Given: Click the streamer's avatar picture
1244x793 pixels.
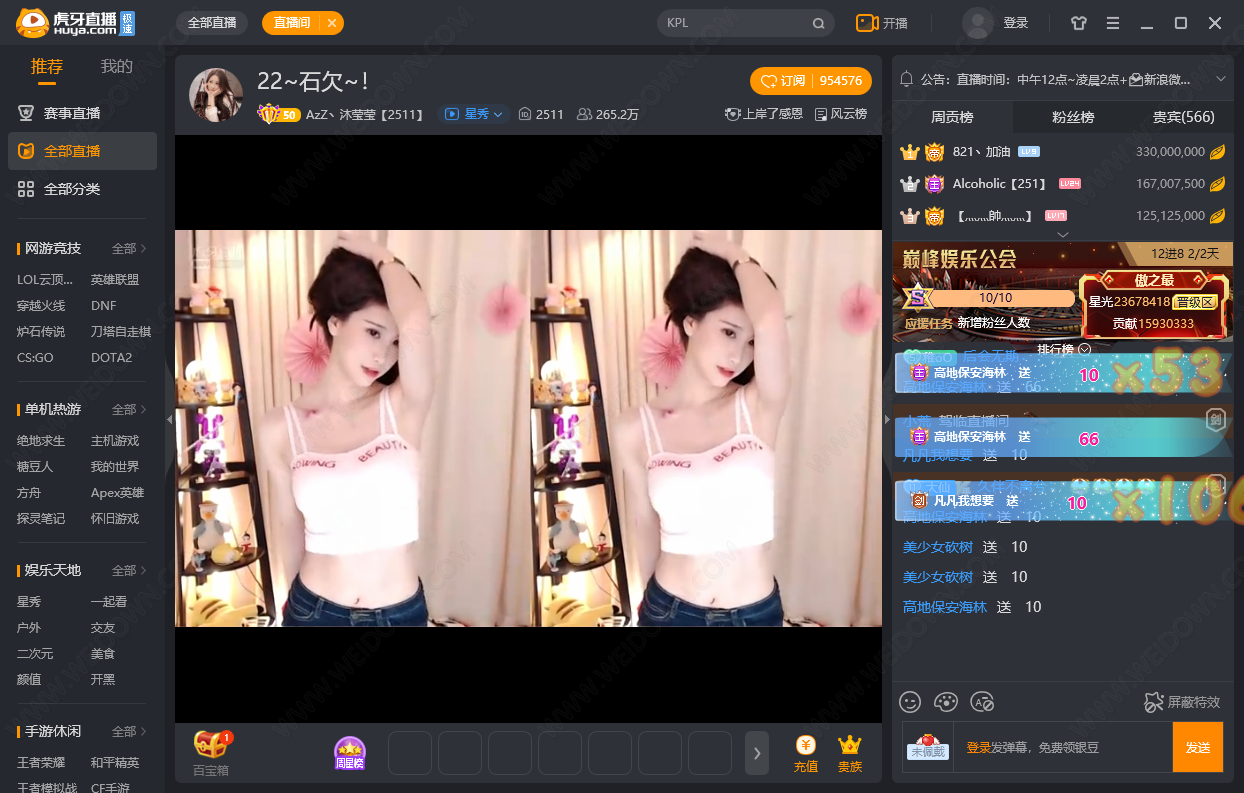Looking at the screenshot, I should coord(216,95).
